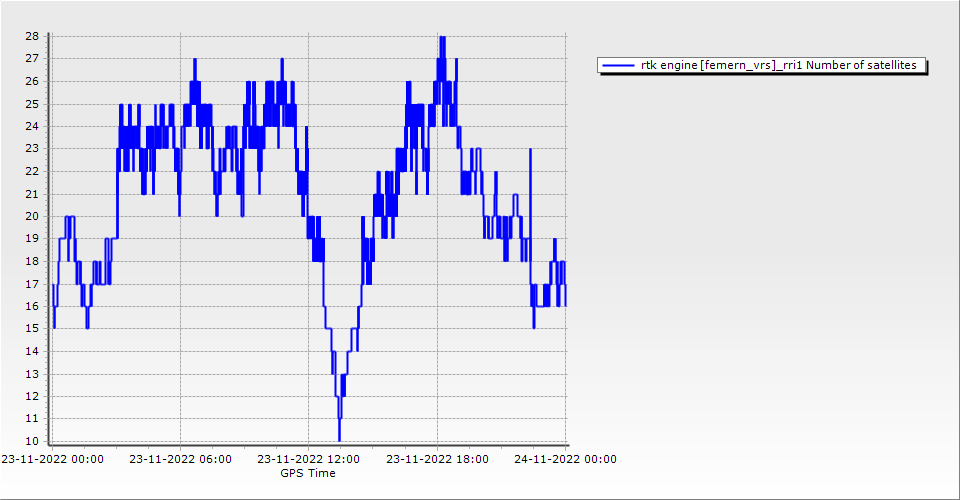Screen dimensions: 960x500
Task: Click the 27-satellite peak just after 06:00
Action: click(195, 60)
